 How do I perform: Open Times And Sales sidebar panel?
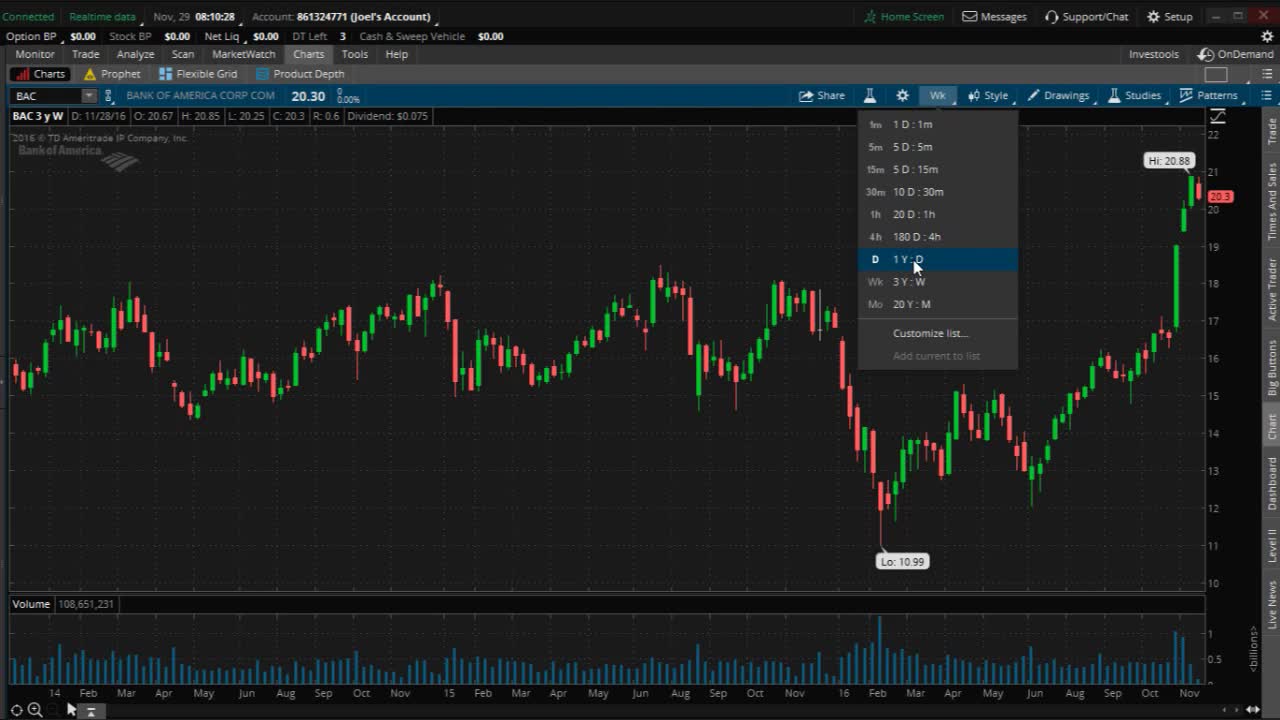(x=1272, y=201)
